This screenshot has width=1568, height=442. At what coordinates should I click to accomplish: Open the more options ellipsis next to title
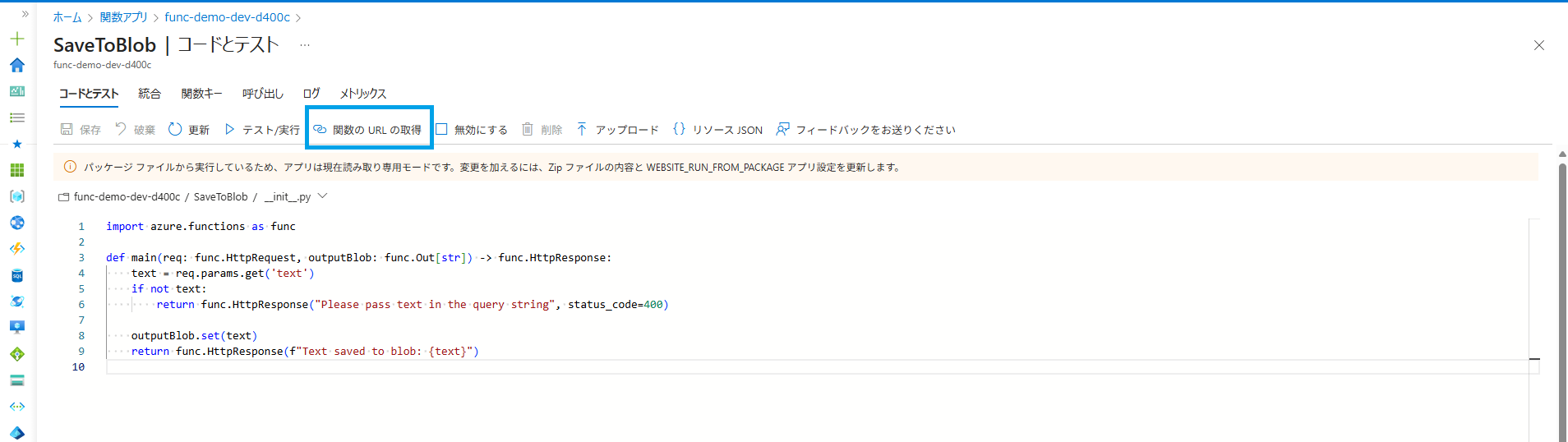(305, 45)
